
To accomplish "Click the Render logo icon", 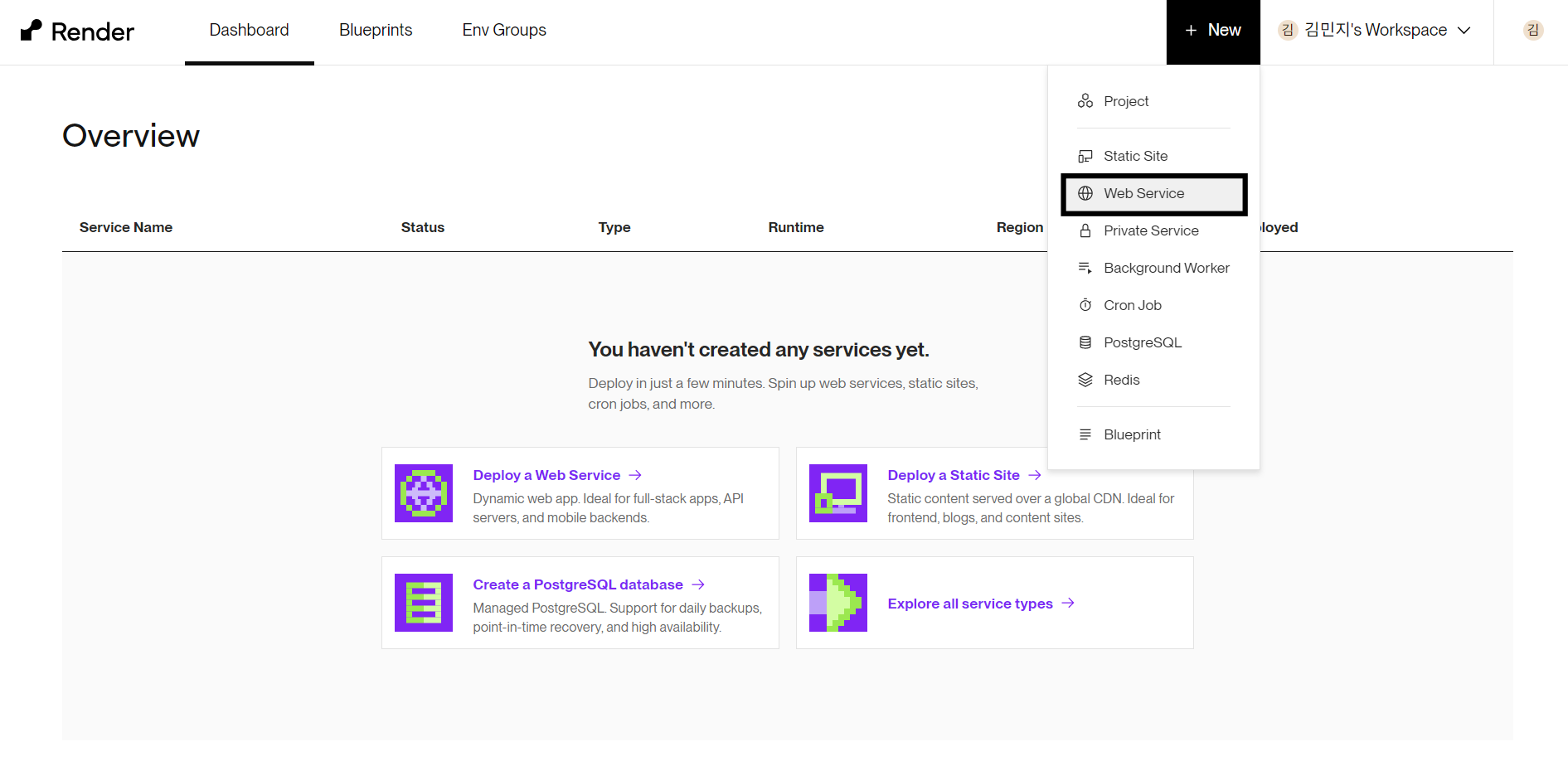I will point(31,31).
